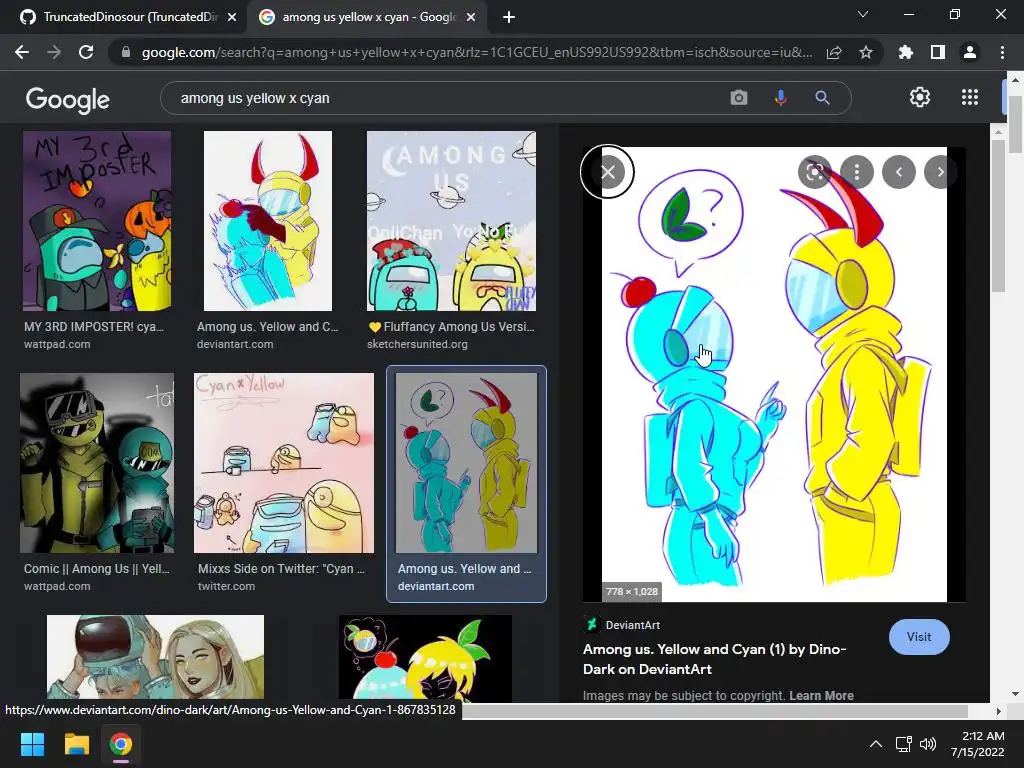Select the highlighted deviantart.com result thumbnail

click(466, 463)
